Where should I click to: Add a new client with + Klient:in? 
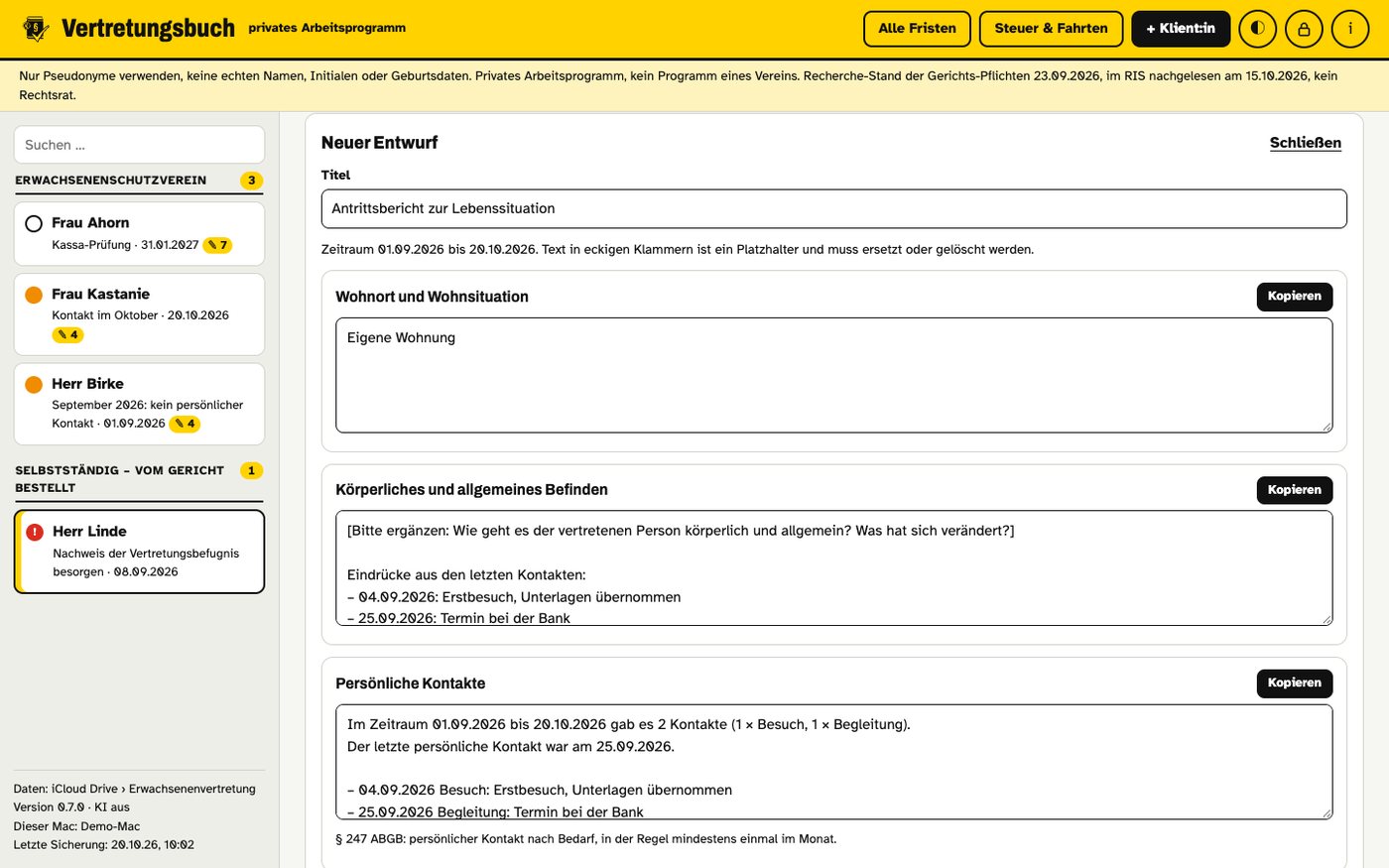click(x=1181, y=29)
